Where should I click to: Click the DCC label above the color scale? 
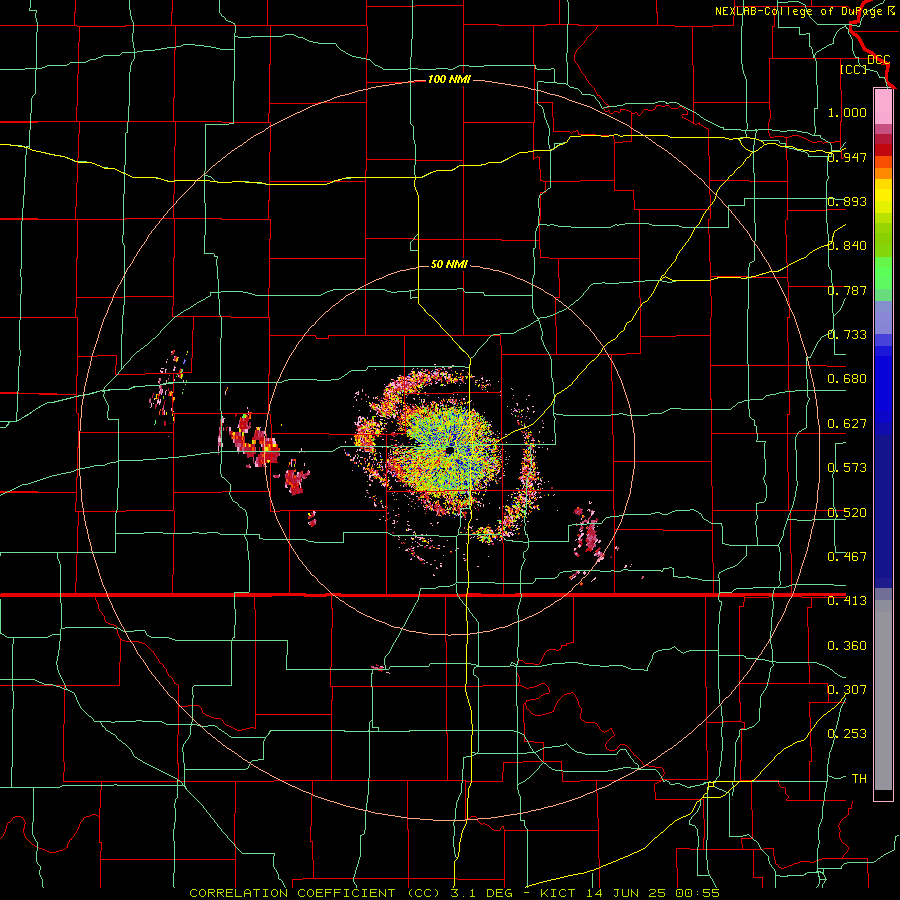click(x=878, y=60)
